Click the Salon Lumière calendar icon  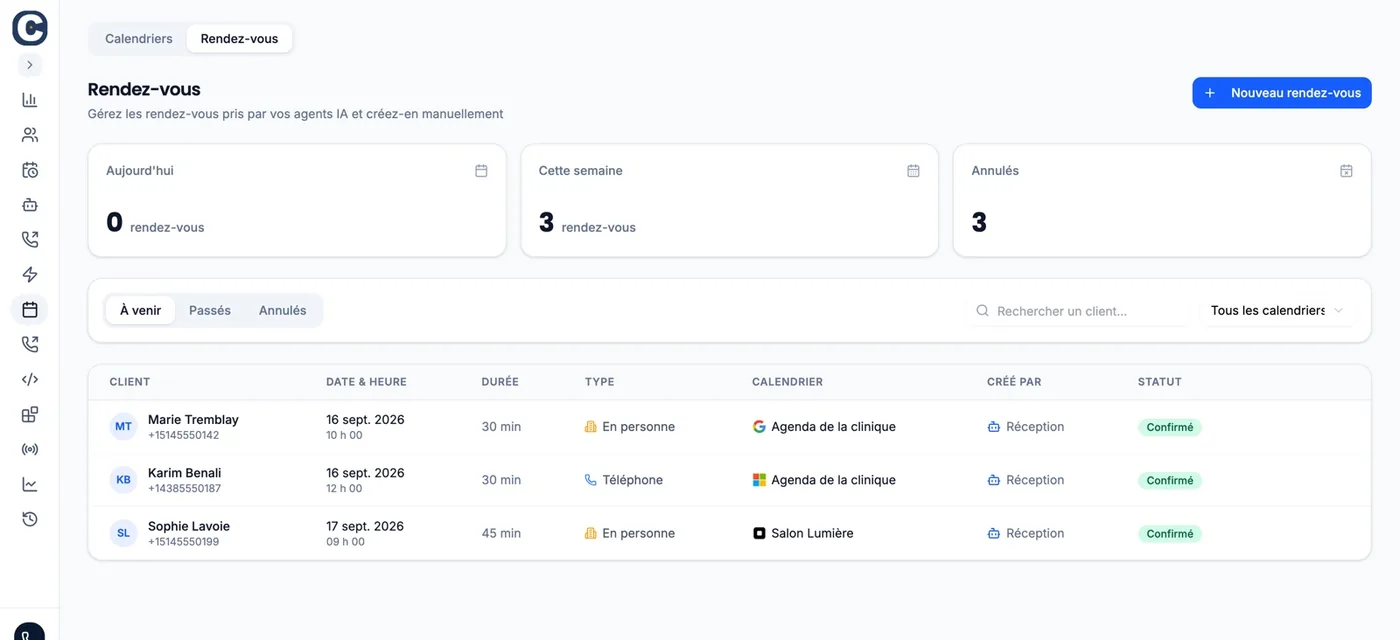tap(759, 533)
